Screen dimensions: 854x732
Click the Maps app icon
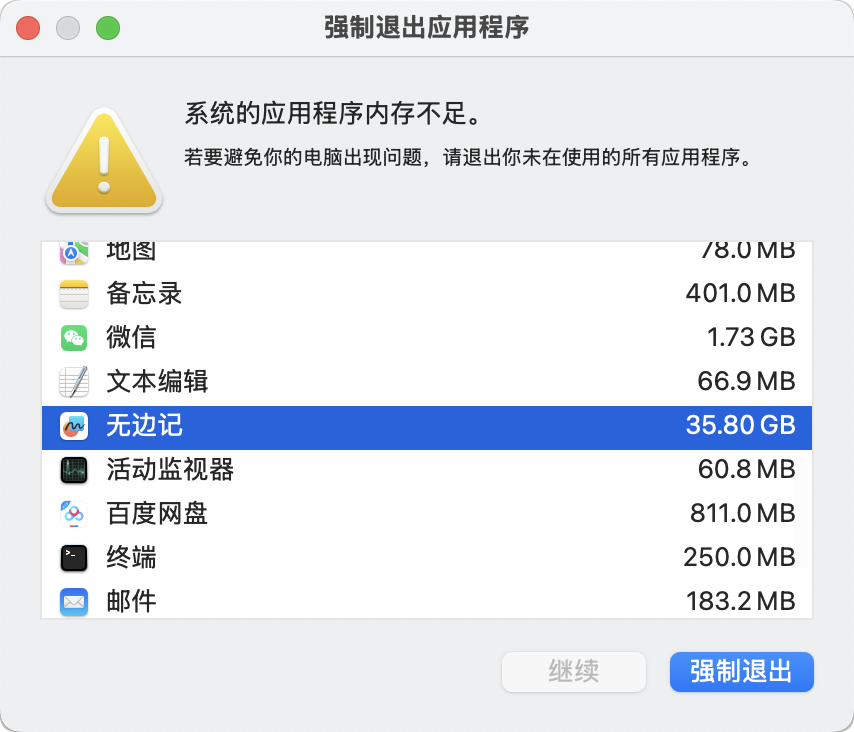74,252
